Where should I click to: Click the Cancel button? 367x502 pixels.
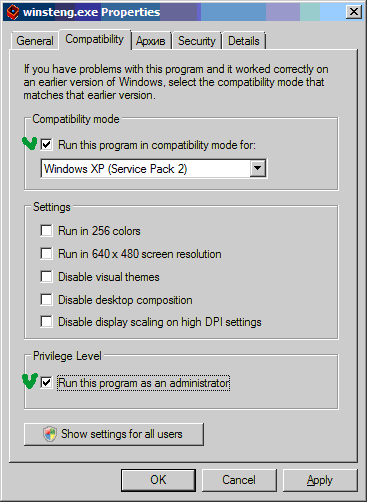(239, 480)
